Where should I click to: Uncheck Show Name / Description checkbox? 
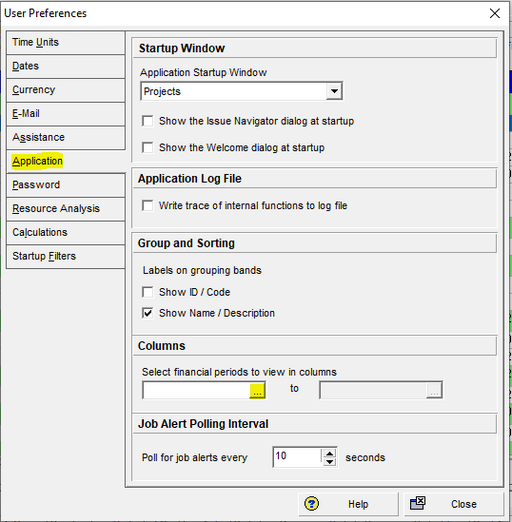[147, 313]
